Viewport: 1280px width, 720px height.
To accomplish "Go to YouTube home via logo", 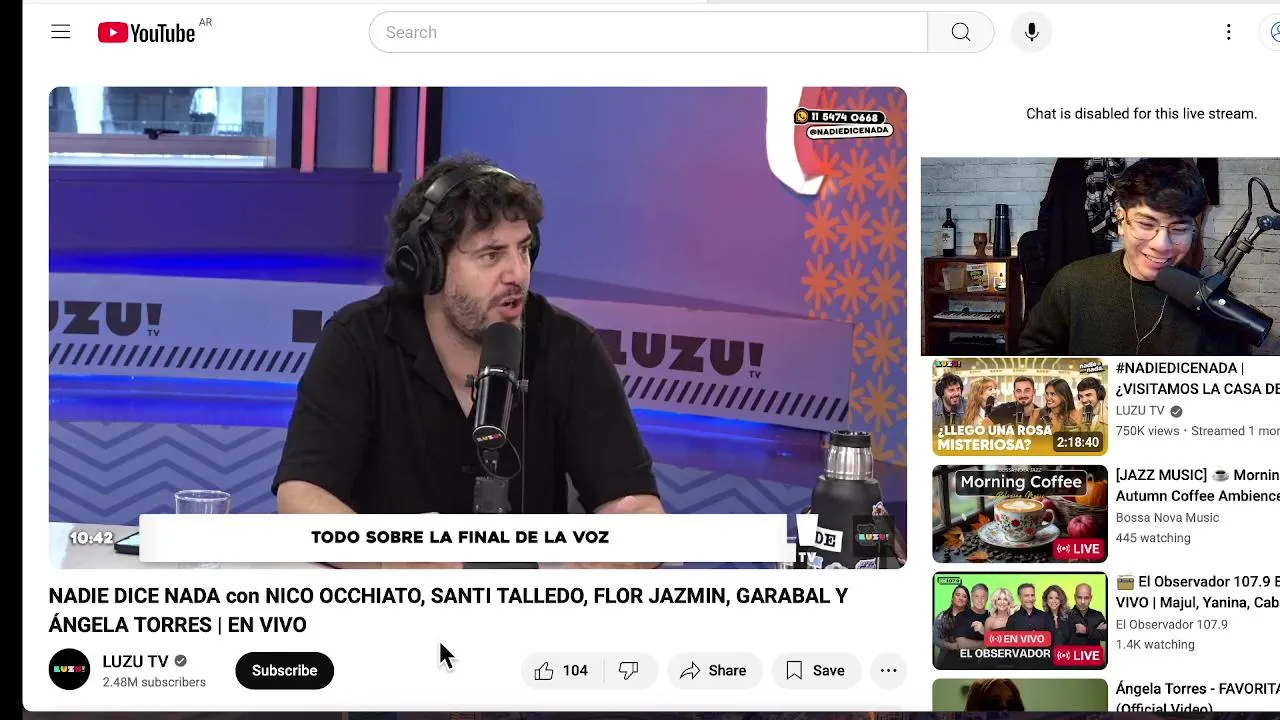I will (146, 33).
